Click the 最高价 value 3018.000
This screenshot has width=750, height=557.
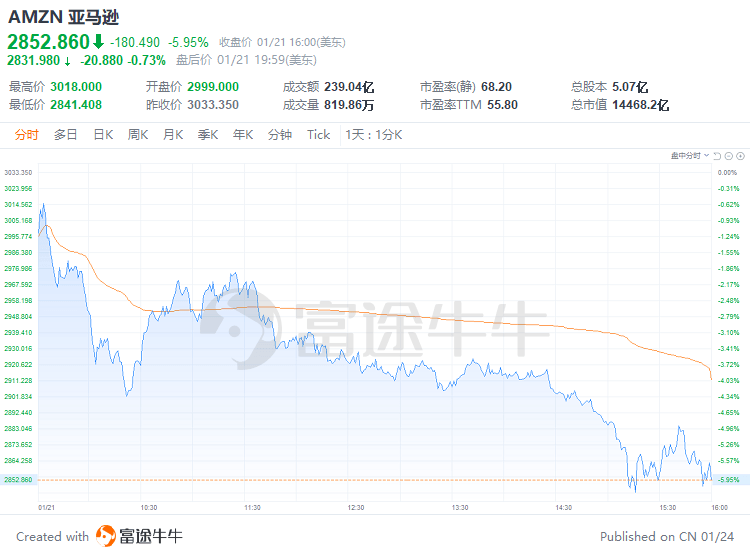click(76, 87)
